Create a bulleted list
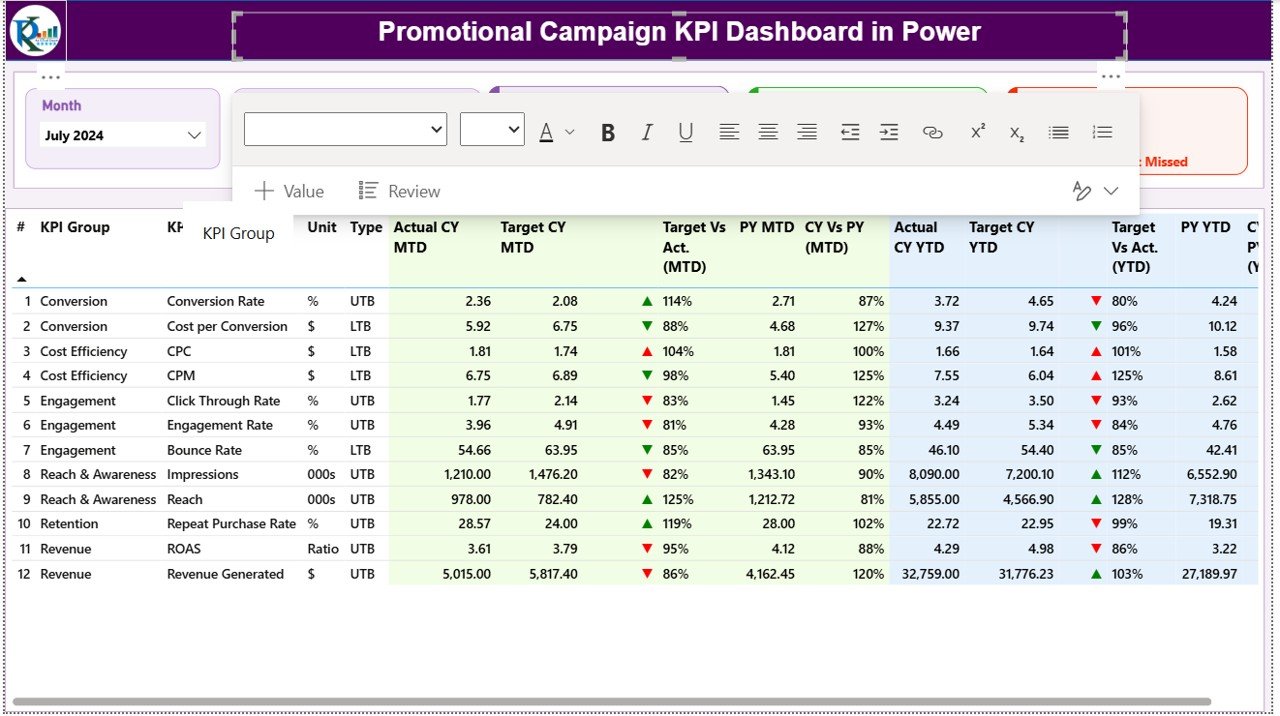 click(1058, 131)
